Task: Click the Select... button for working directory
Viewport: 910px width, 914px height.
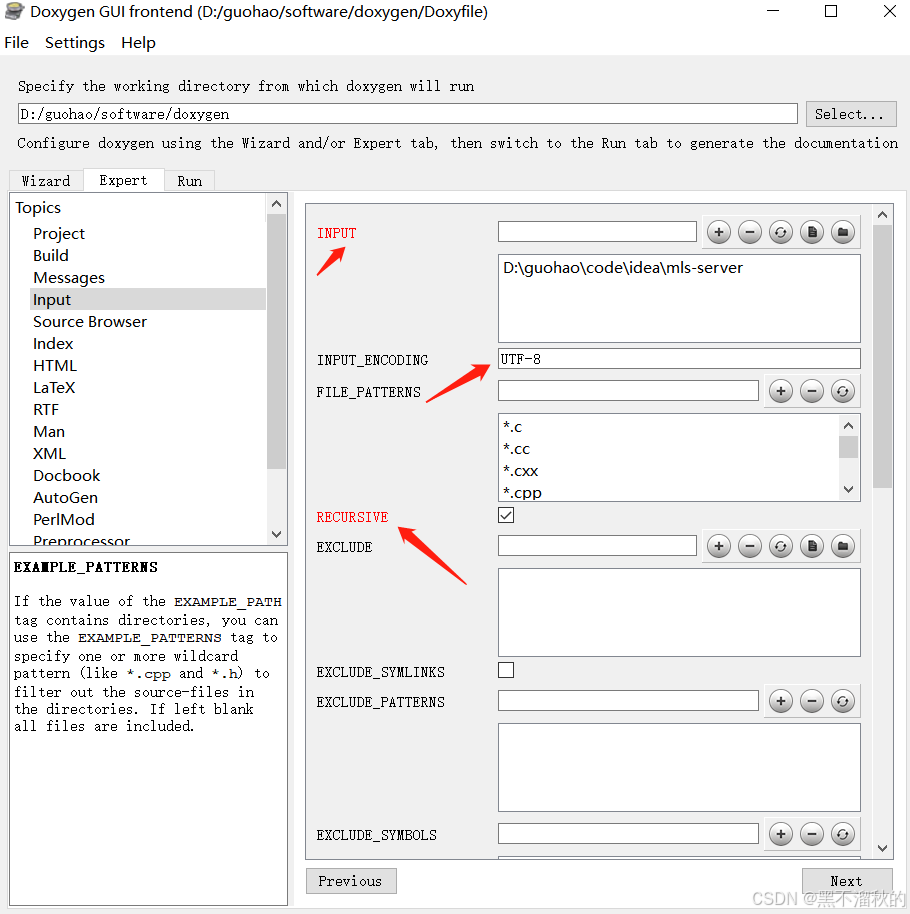Action: click(x=851, y=114)
